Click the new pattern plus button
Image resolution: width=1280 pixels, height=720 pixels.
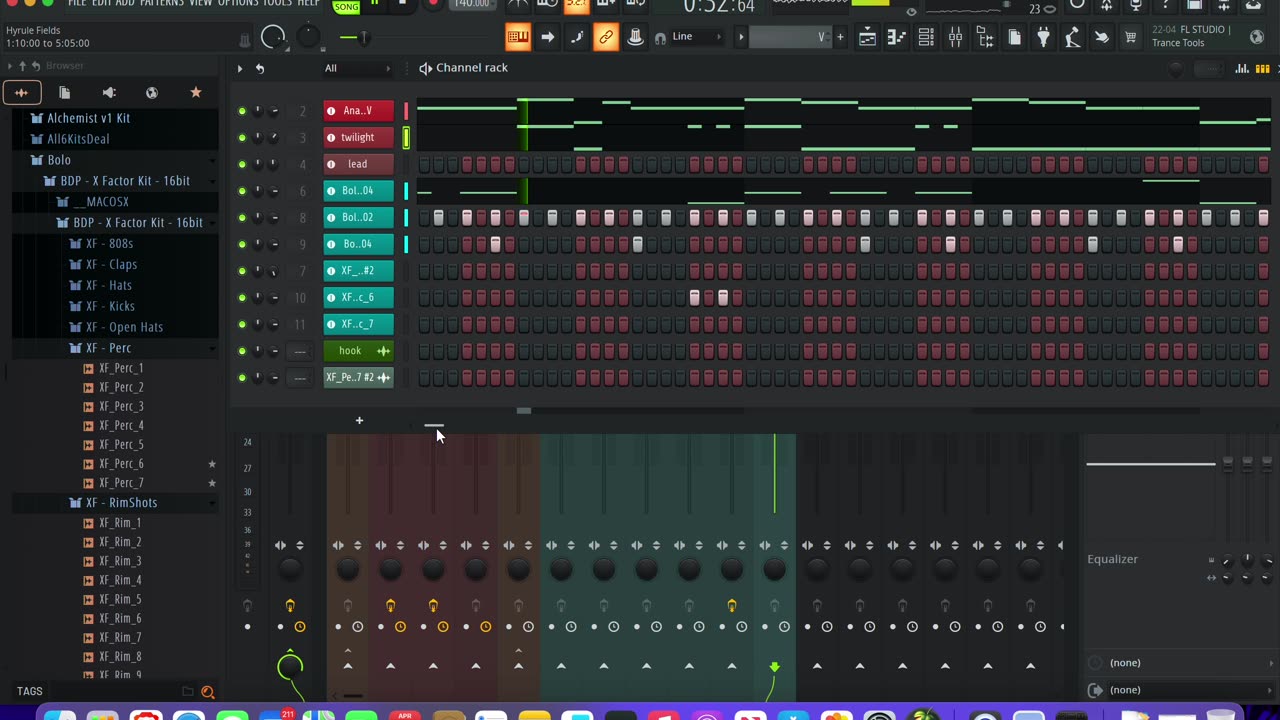[x=840, y=37]
